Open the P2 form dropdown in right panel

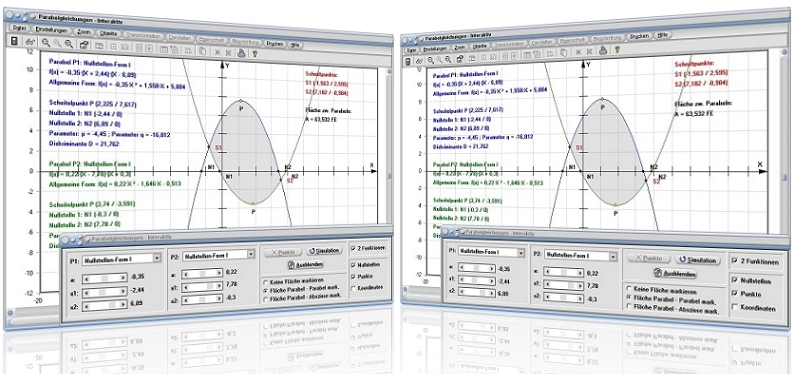[x=614, y=257]
